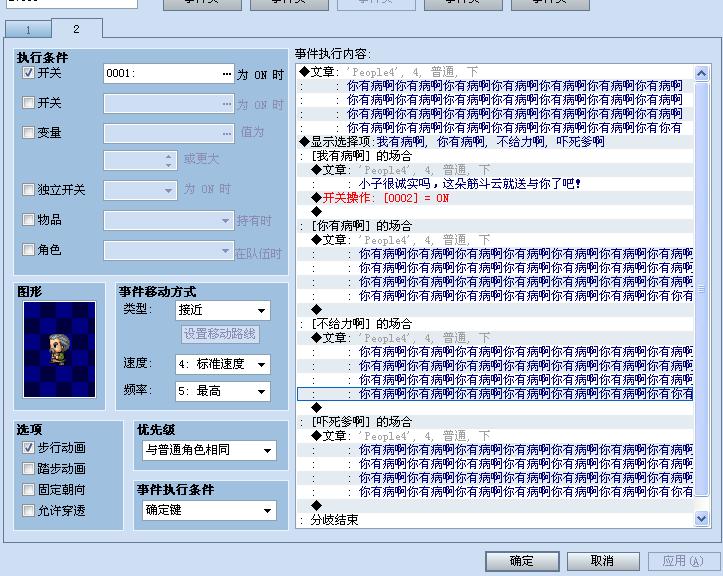Cancel with the 取消 button
The width and height of the screenshot is (723, 576).
point(603,561)
